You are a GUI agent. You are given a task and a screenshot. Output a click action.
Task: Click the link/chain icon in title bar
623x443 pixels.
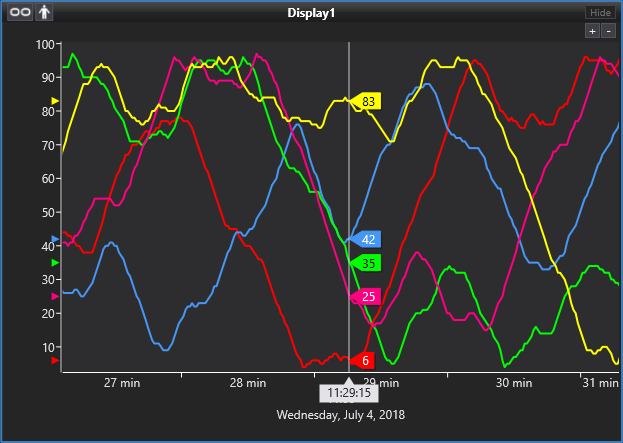pos(22,13)
